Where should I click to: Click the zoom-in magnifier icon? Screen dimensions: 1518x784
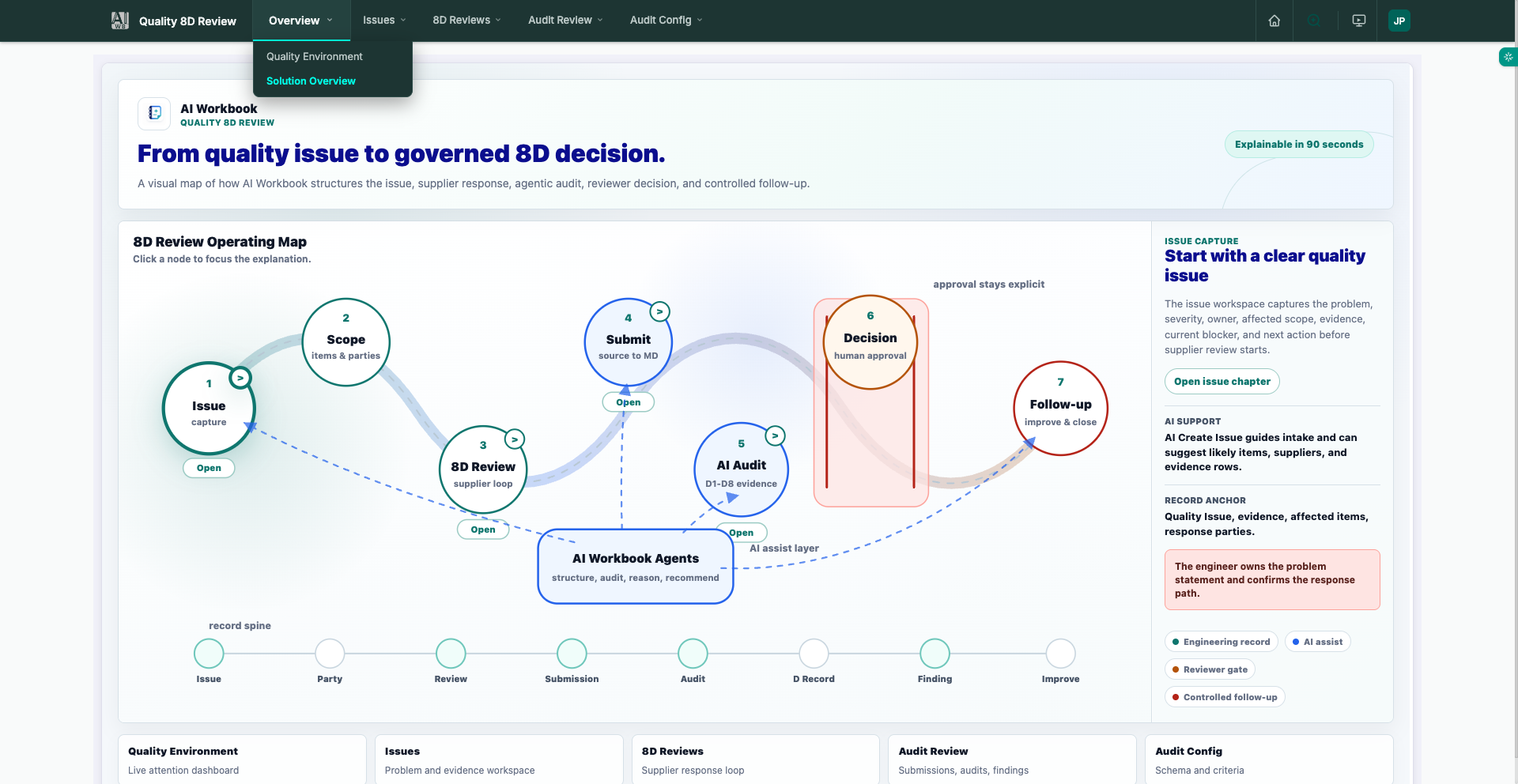(1314, 21)
